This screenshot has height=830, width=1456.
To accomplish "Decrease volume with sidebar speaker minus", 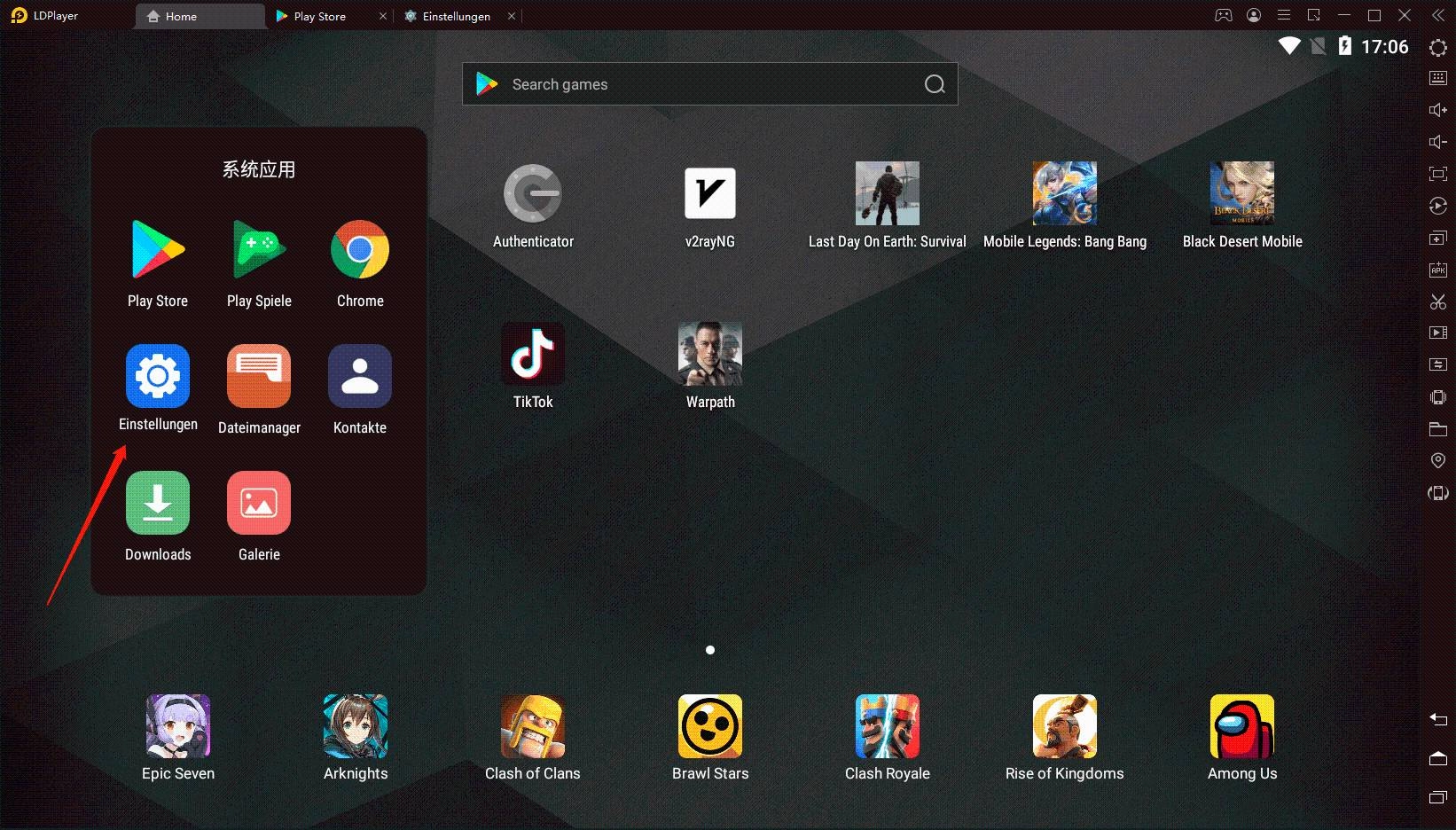I will coord(1438,142).
